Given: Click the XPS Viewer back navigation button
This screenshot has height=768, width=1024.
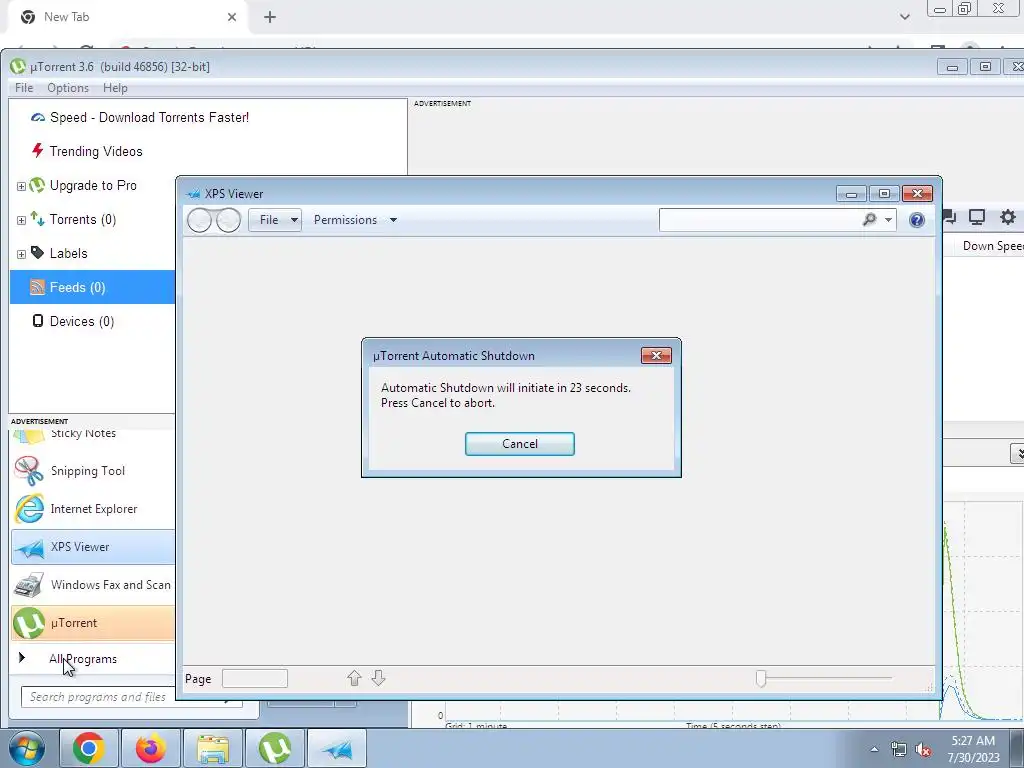Looking at the screenshot, I should [199, 221].
